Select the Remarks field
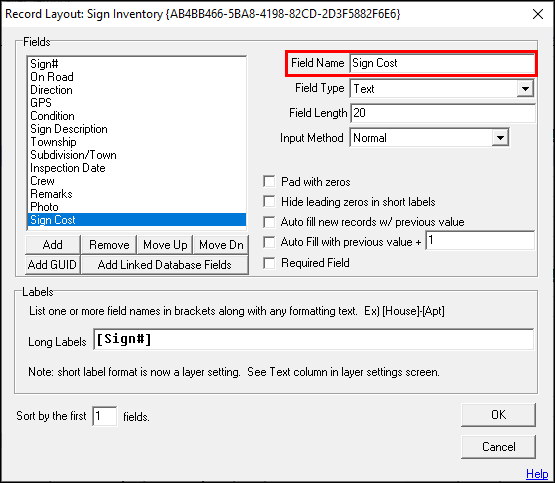This screenshot has width=555, height=483. coord(137,194)
